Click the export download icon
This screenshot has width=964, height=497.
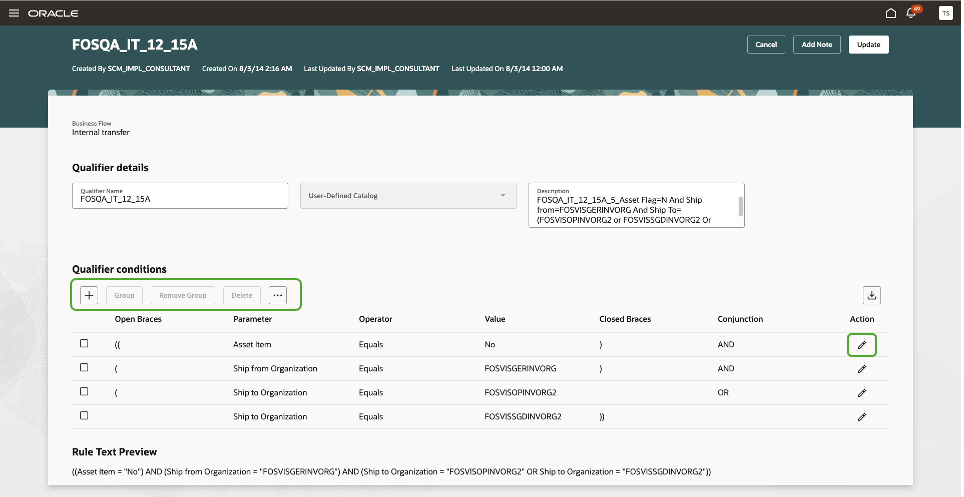(x=872, y=295)
